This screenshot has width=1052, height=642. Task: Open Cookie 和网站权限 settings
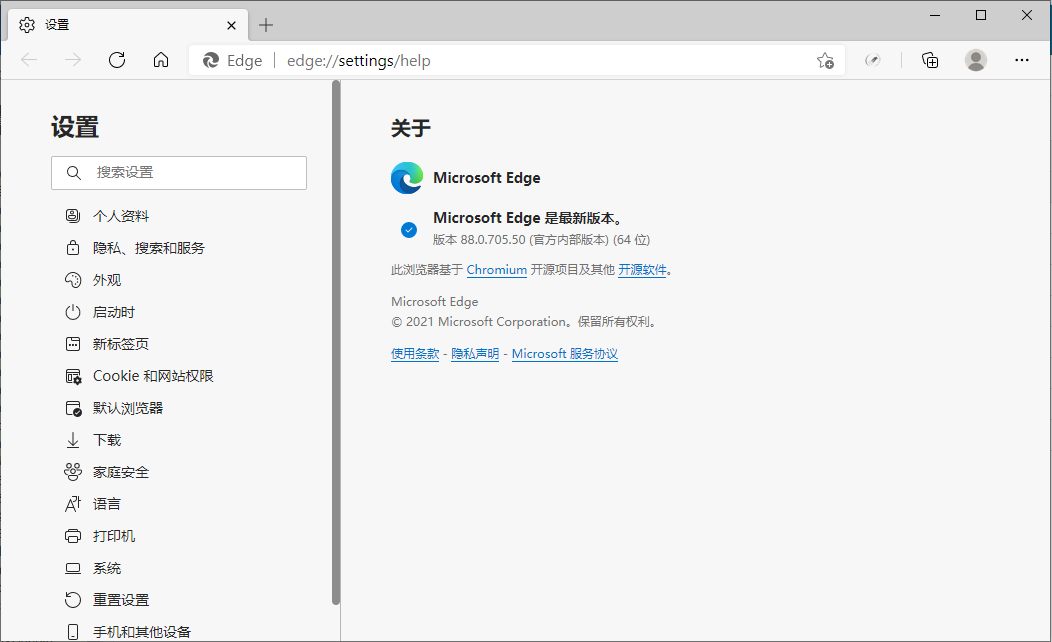click(x=153, y=376)
